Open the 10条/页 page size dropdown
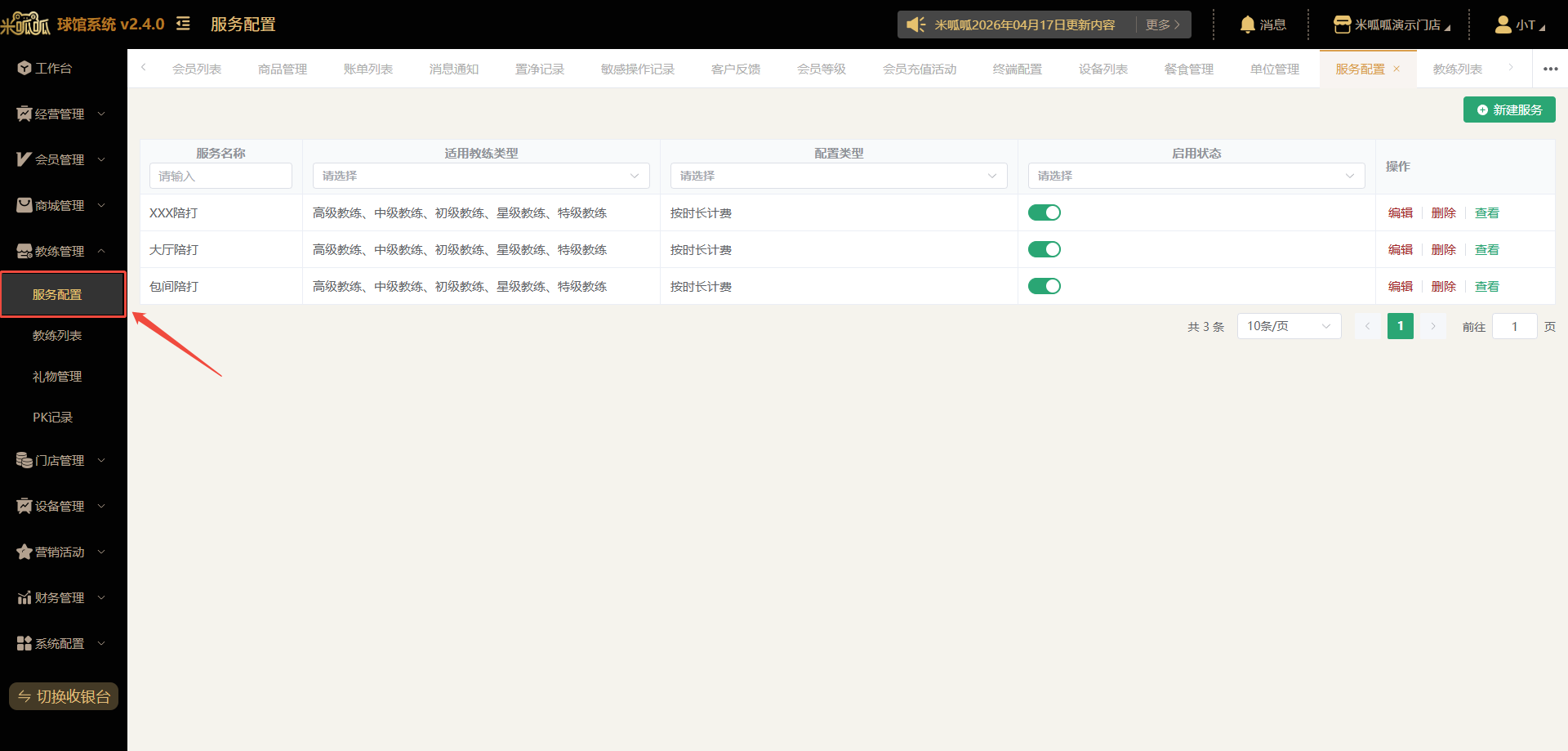 click(x=1289, y=326)
